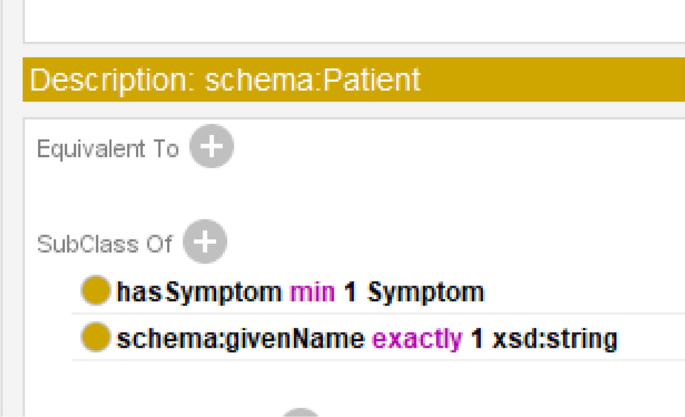This screenshot has width=685, height=417.
Task: Click partially visible plus button at panel bottom
Action: coord(299,412)
